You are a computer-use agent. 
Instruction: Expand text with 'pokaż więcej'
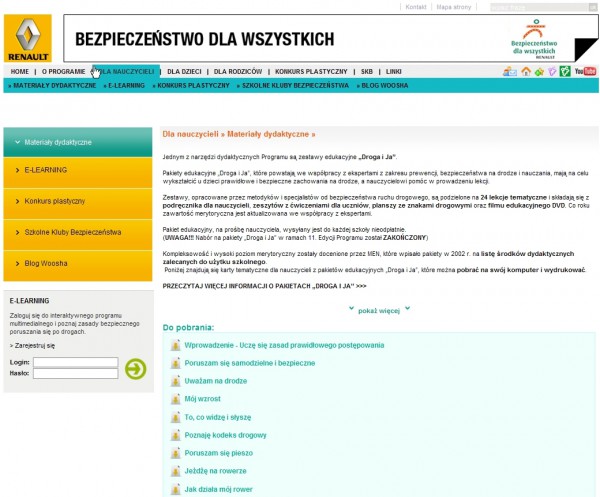(378, 310)
